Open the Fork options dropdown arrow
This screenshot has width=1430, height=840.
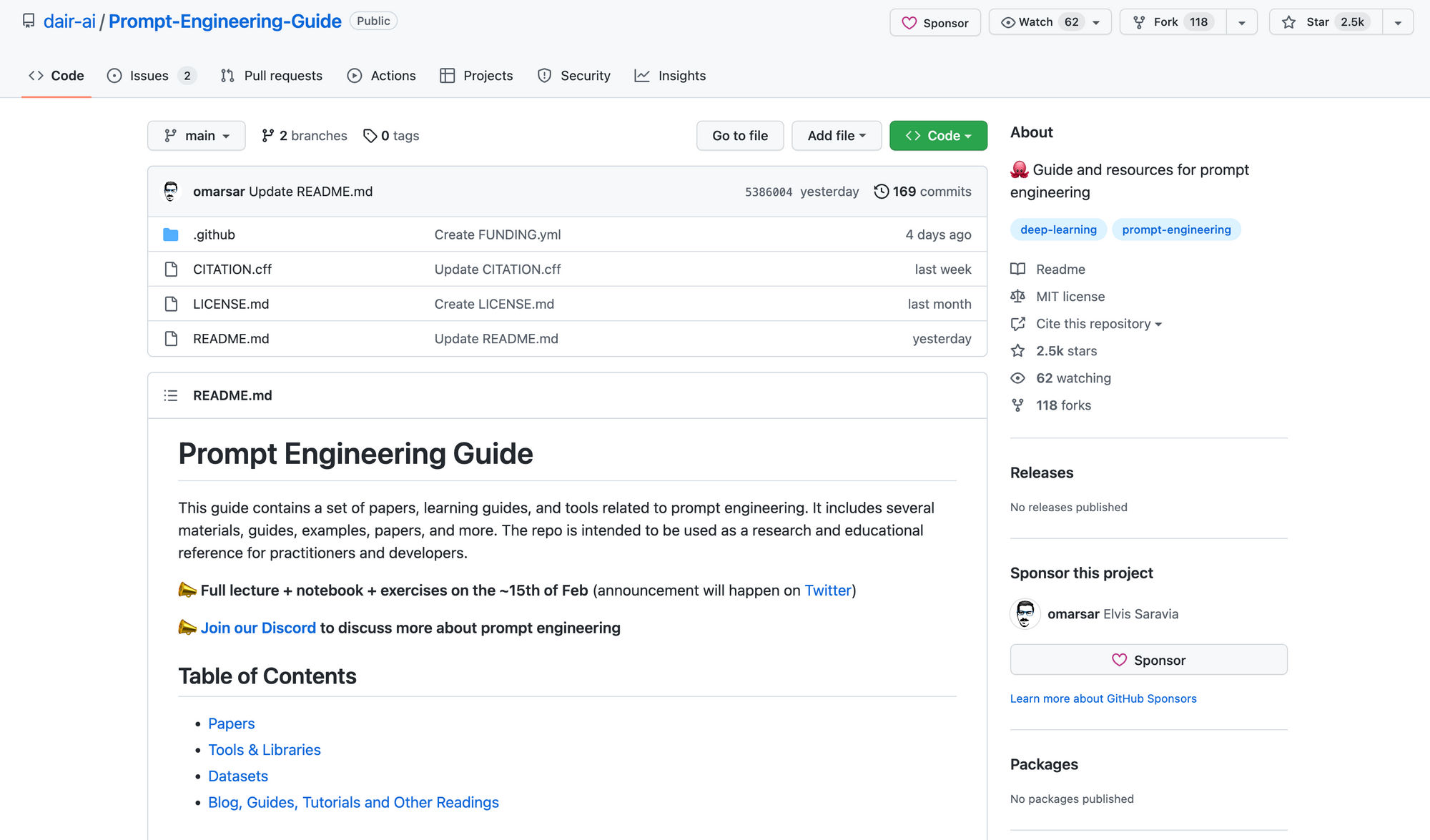click(x=1242, y=22)
